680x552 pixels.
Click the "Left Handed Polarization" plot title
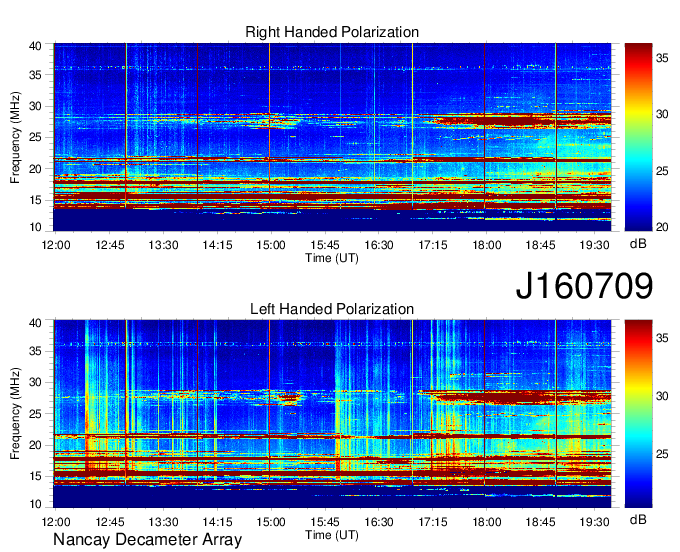coord(332,309)
